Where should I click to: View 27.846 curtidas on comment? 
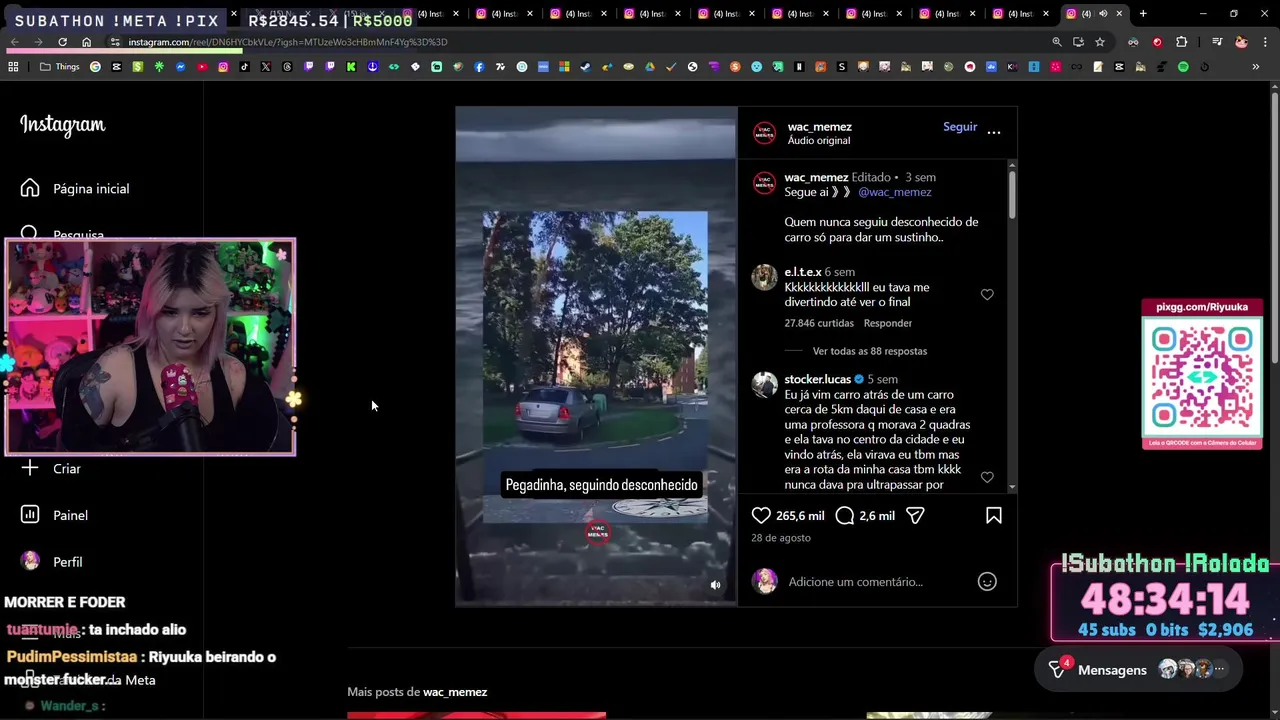819,323
